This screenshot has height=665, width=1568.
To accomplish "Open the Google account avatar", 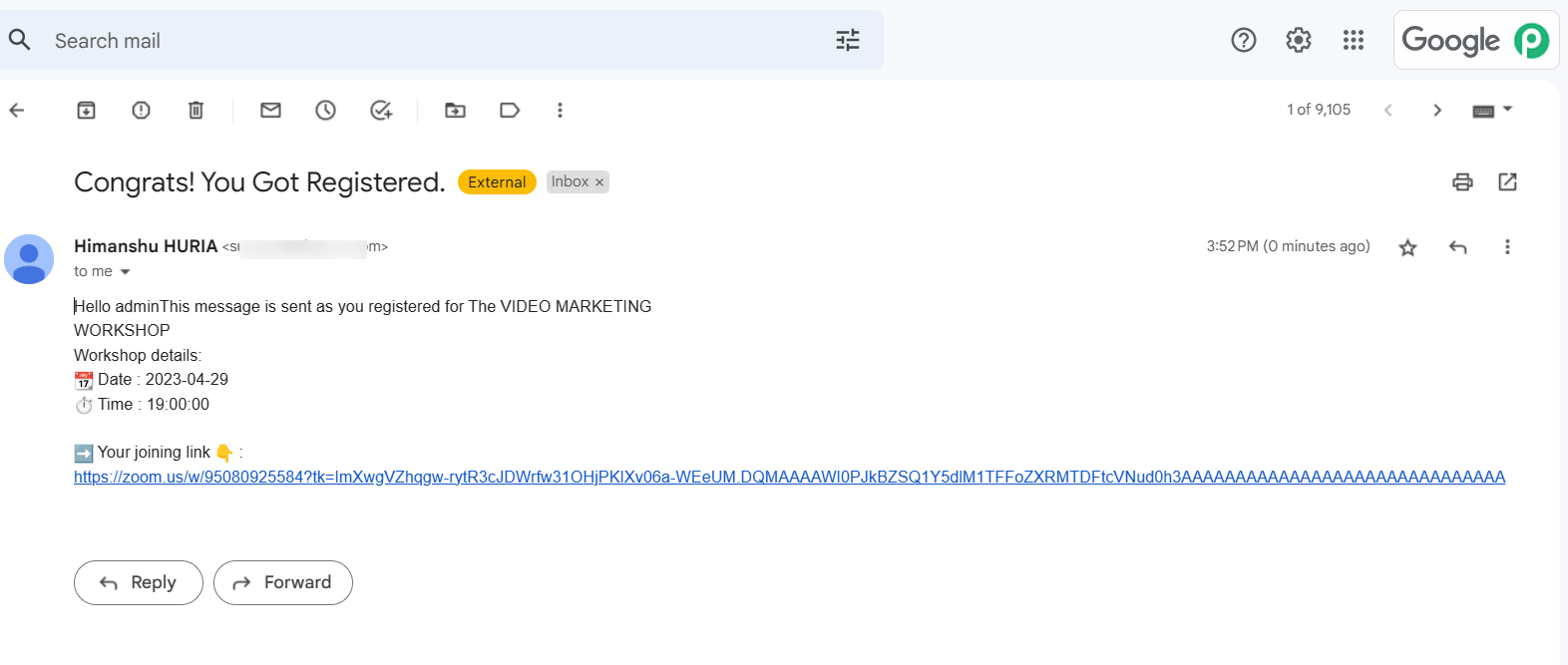I will click(1532, 40).
